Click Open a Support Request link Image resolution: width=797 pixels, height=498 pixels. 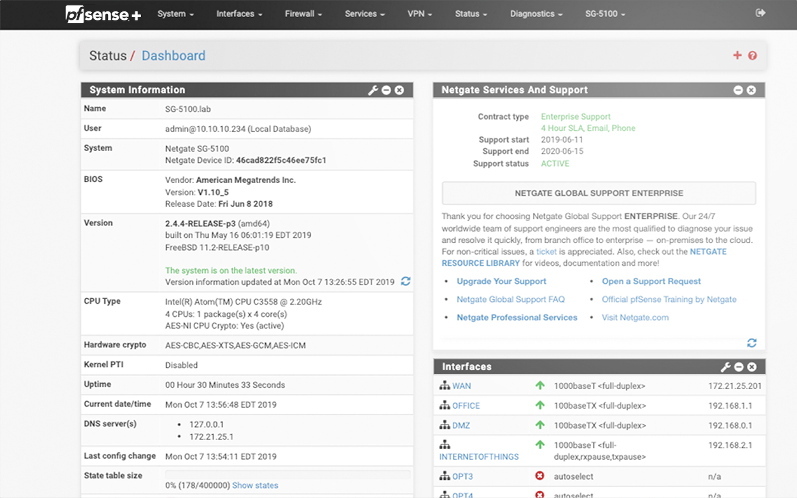click(651, 281)
